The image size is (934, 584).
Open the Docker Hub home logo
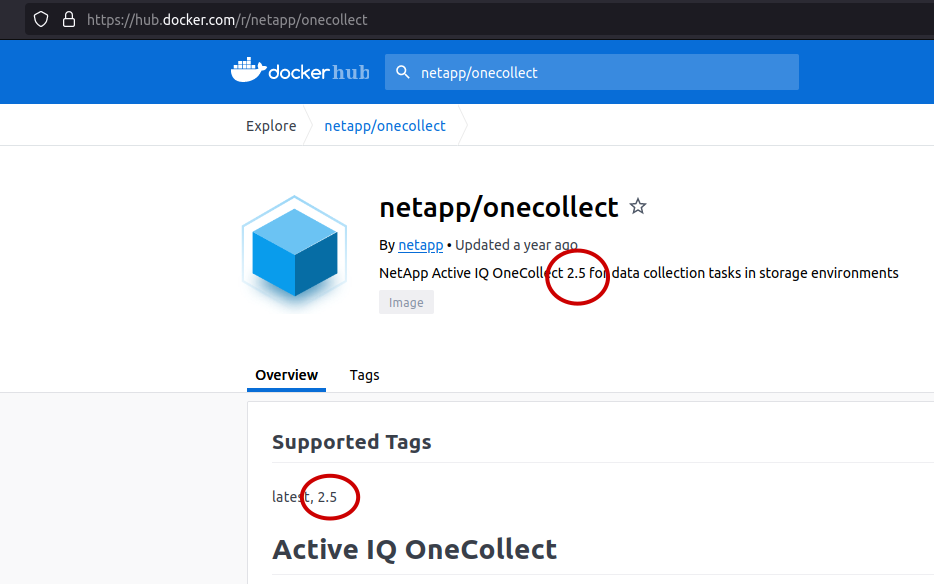pos(300,72)
